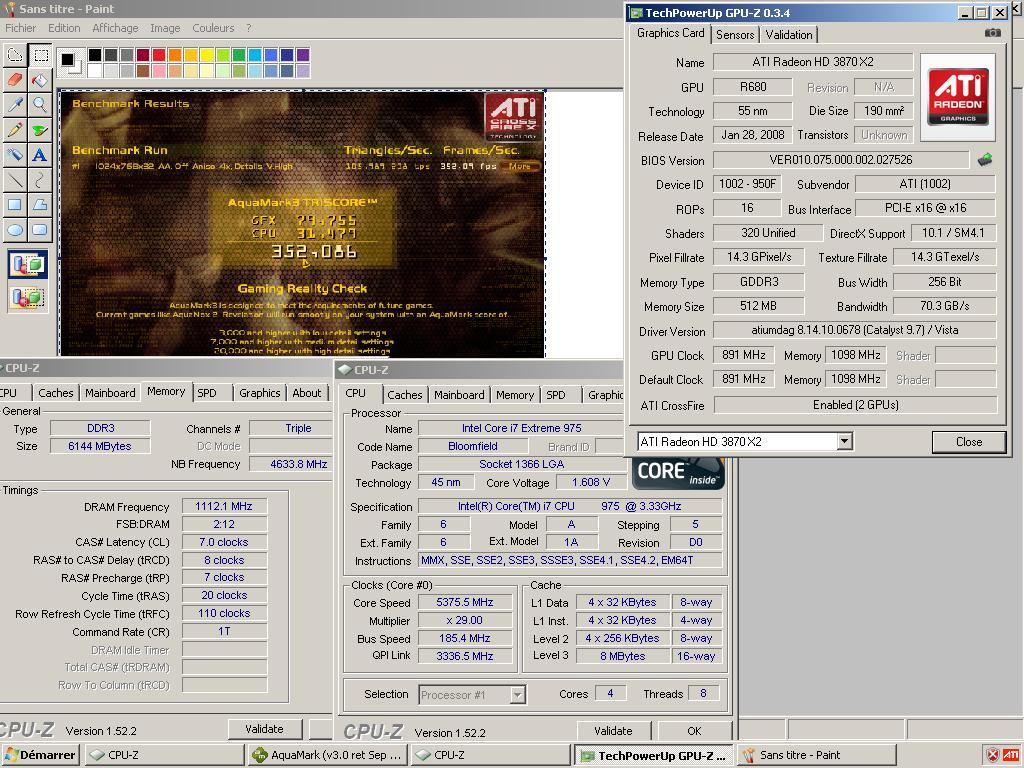Viewport: 1024px width, 768px height.
Task: Enable opaque selection mode in Paint
Action: pyautogui.click(x=27, y=265)
